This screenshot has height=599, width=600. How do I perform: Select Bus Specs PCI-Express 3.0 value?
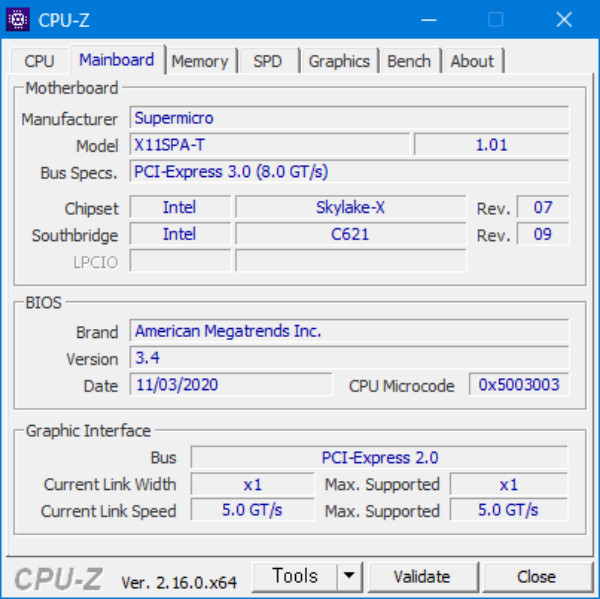click(x=349, y=171)
